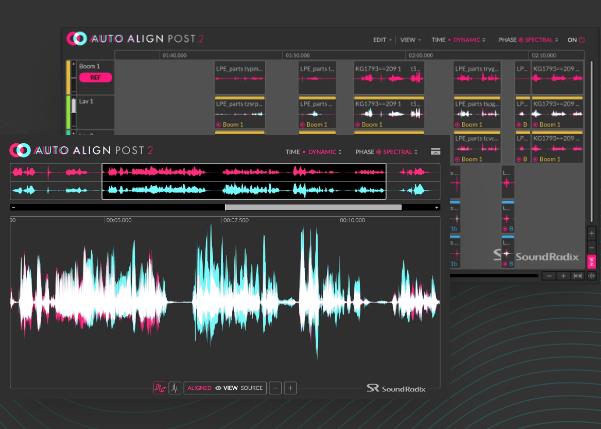The image size is (601, 429).
Task: Click the plus zoom button in front window
Action: [x=290, y=388]
